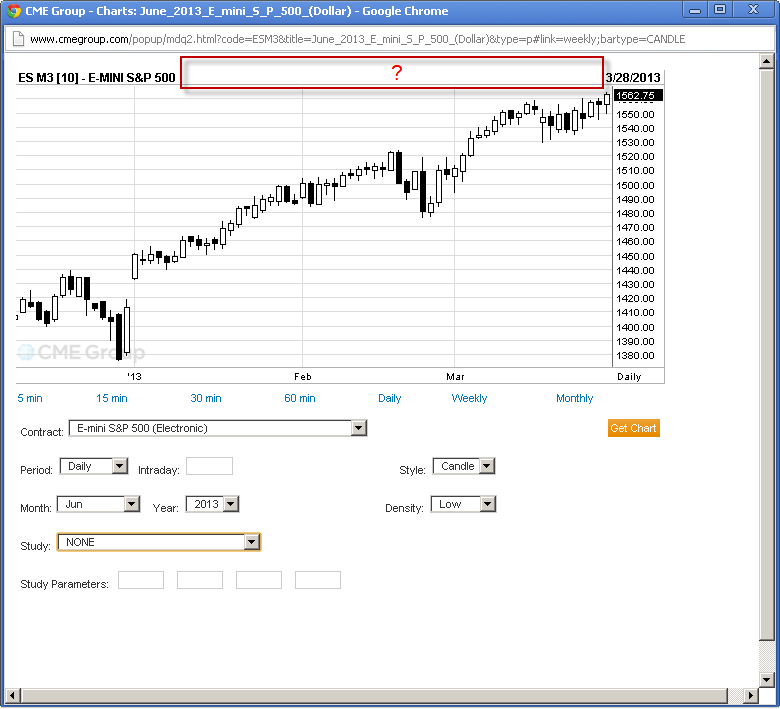Open the Month dropdown set to Jun
The image size is (780, 709).
[x=98, y=504]
